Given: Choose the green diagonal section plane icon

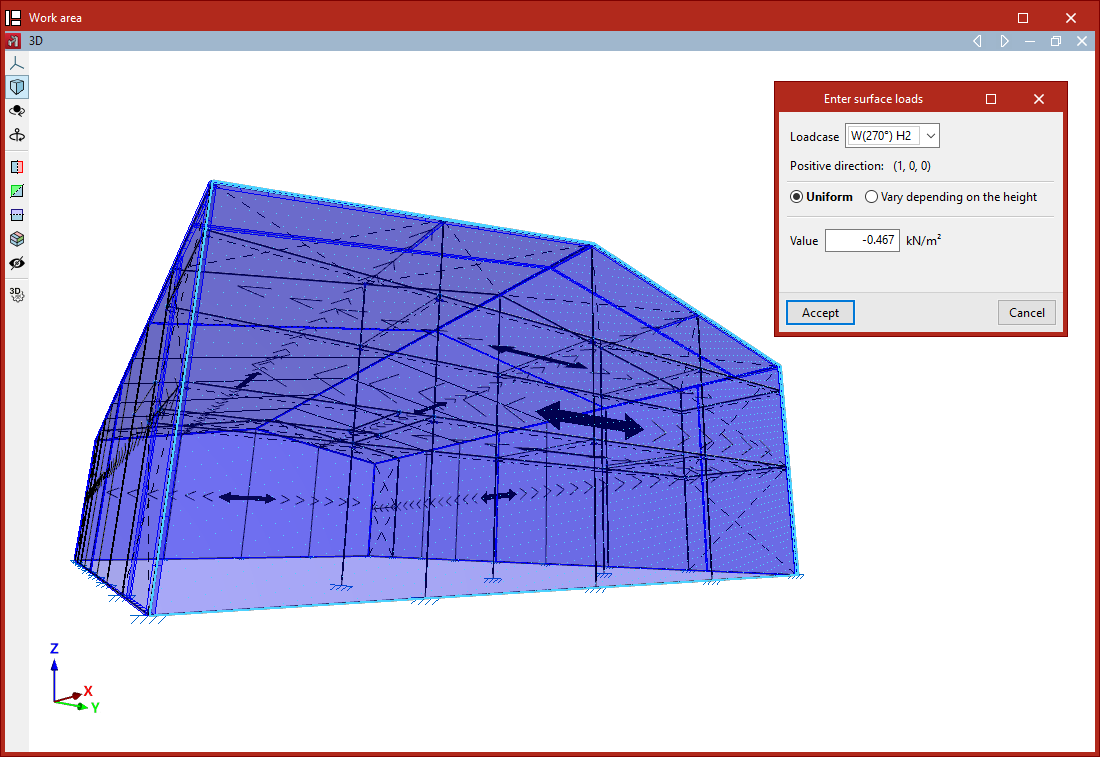Looking at the screenshot, I should tap(17, 191).
